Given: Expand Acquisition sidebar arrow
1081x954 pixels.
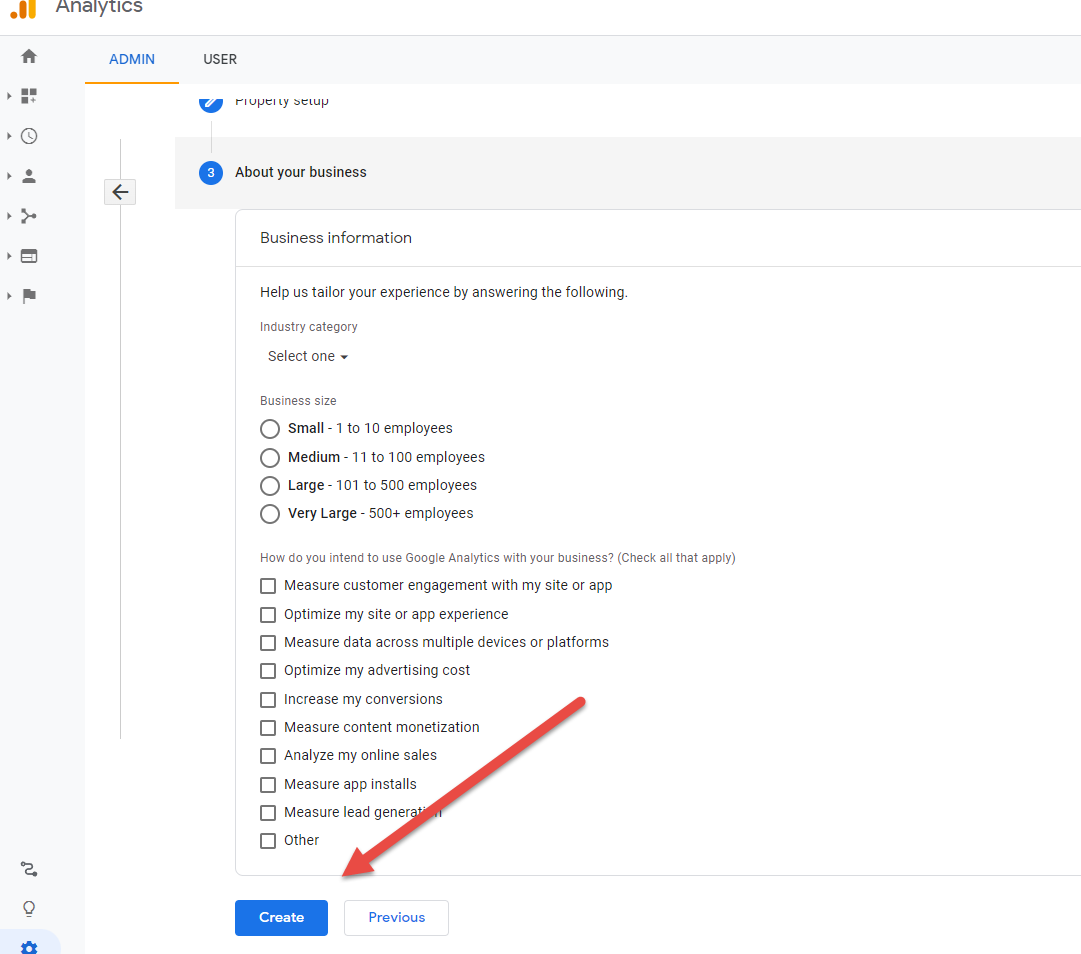Looking at the screenshot, I should [9, 216].
